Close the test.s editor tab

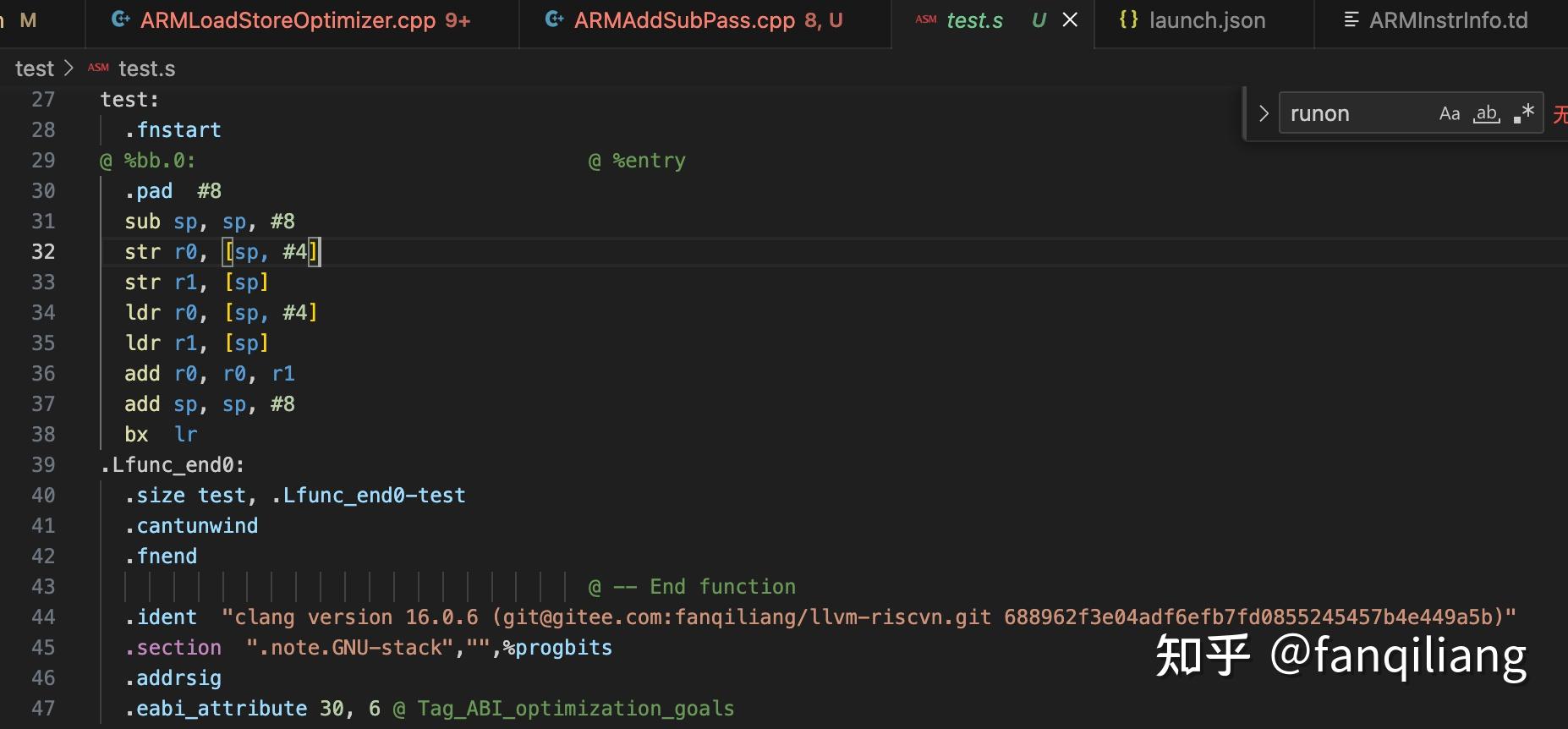click(1070, 19)
